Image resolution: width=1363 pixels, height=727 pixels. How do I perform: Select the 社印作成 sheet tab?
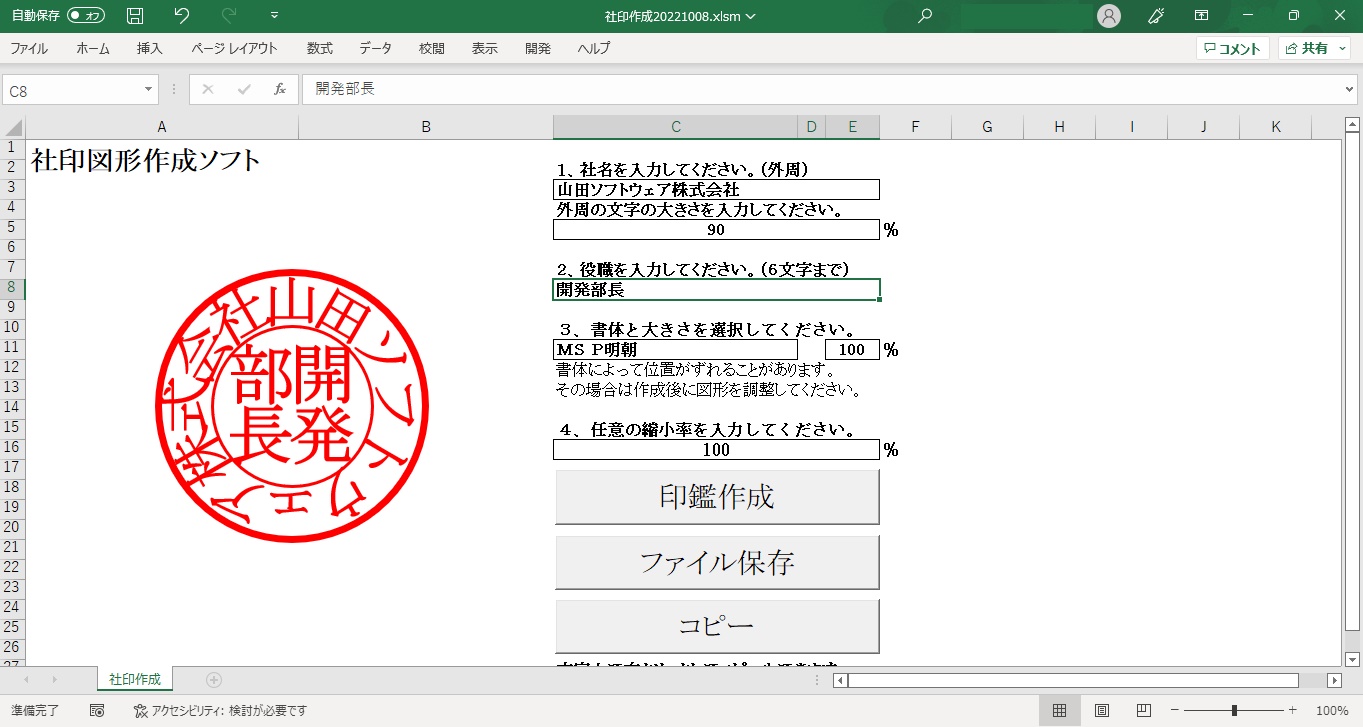pos(135,679)
